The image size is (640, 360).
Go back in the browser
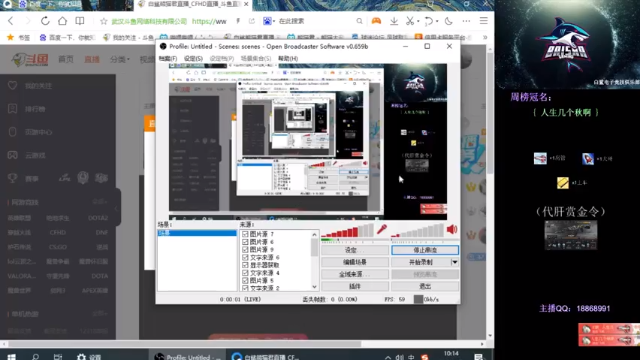[11, 21]
